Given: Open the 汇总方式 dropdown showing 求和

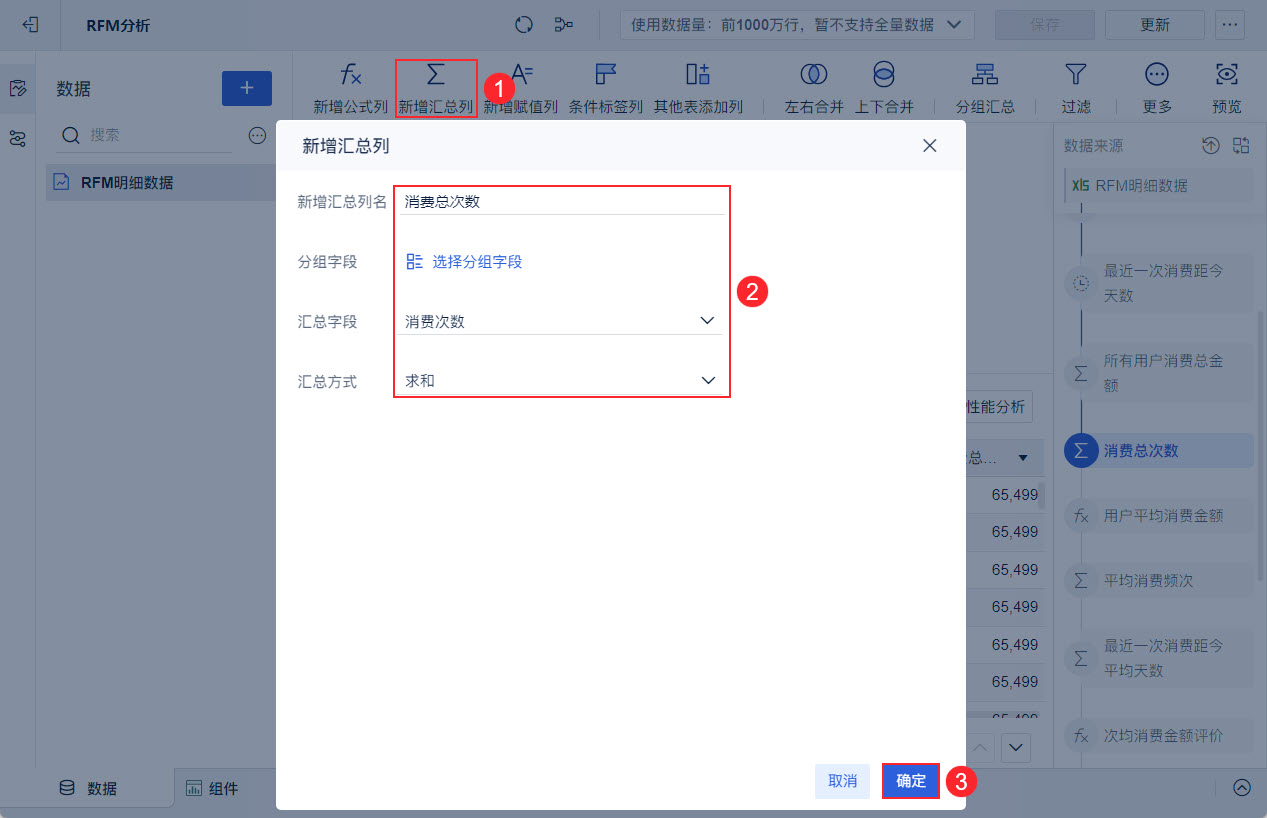Looking at the screenshot, I should [x=560, y=381].
